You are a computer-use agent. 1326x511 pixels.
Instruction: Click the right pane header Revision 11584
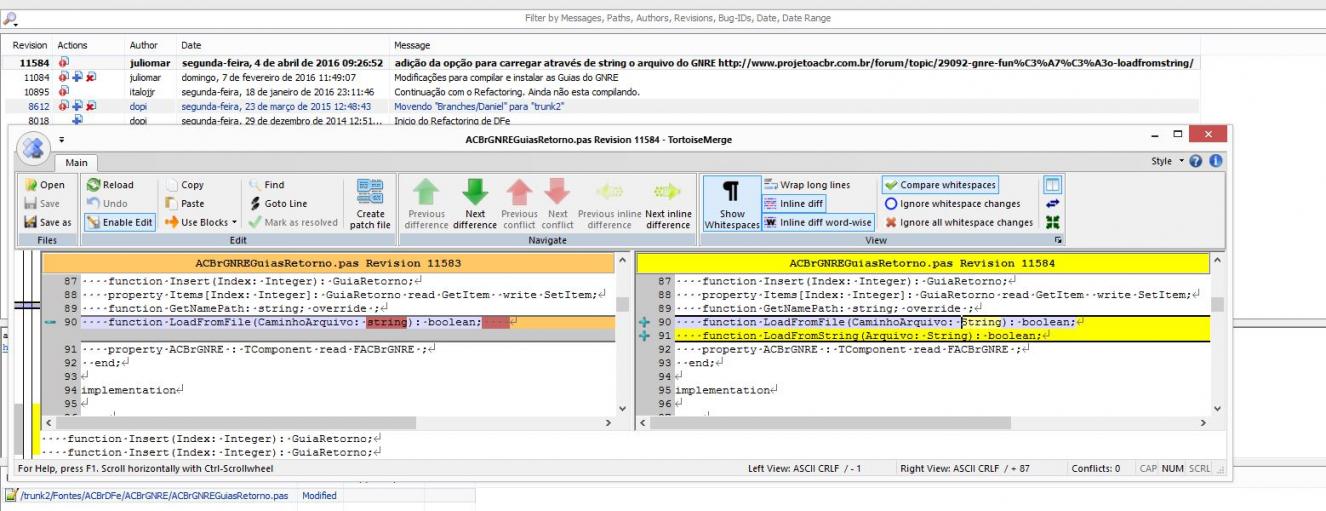pos(923,263)
